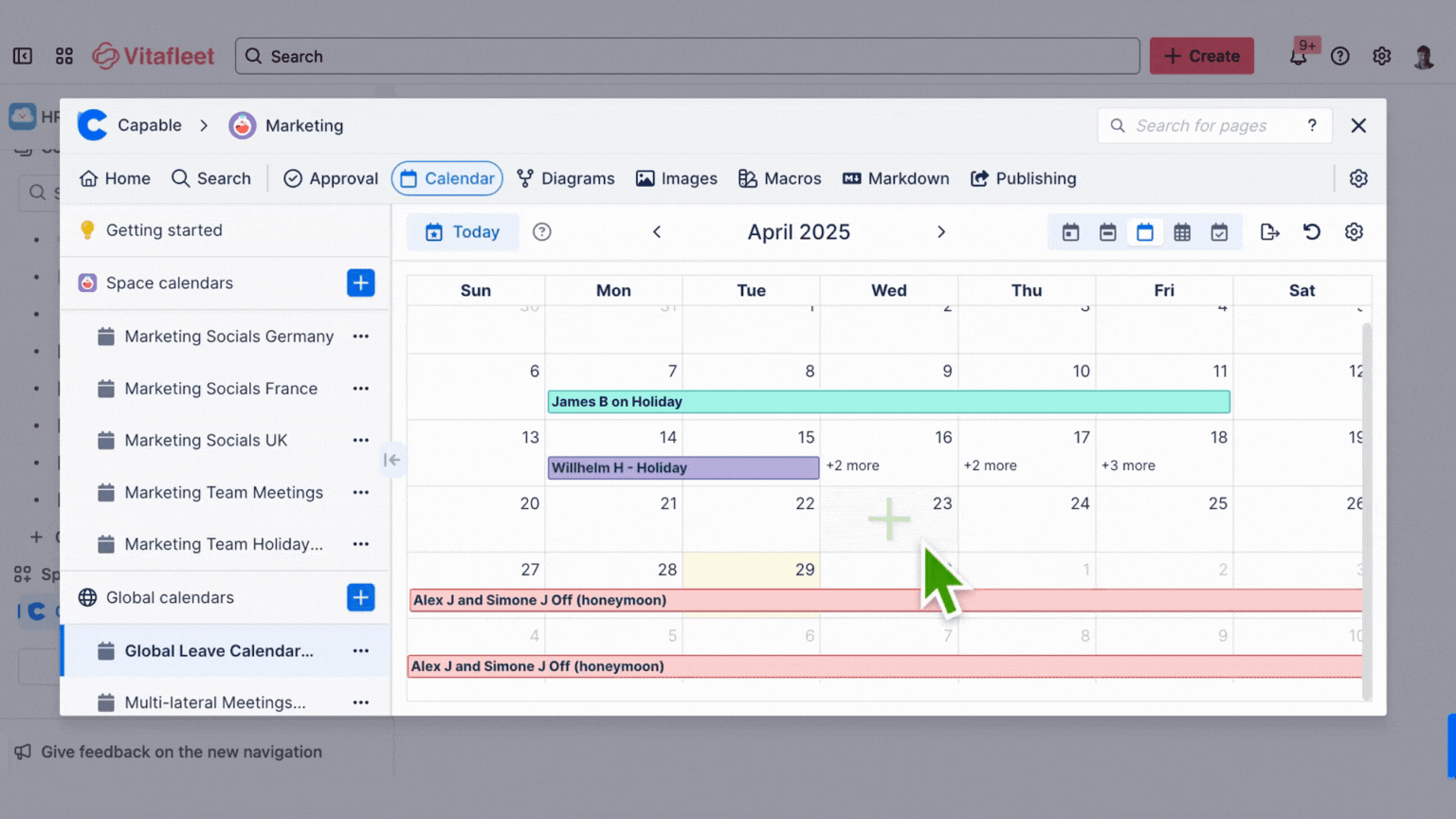Switch to the day view calendar icon
Viewport: 1456px width, 819px height.
1069,231
